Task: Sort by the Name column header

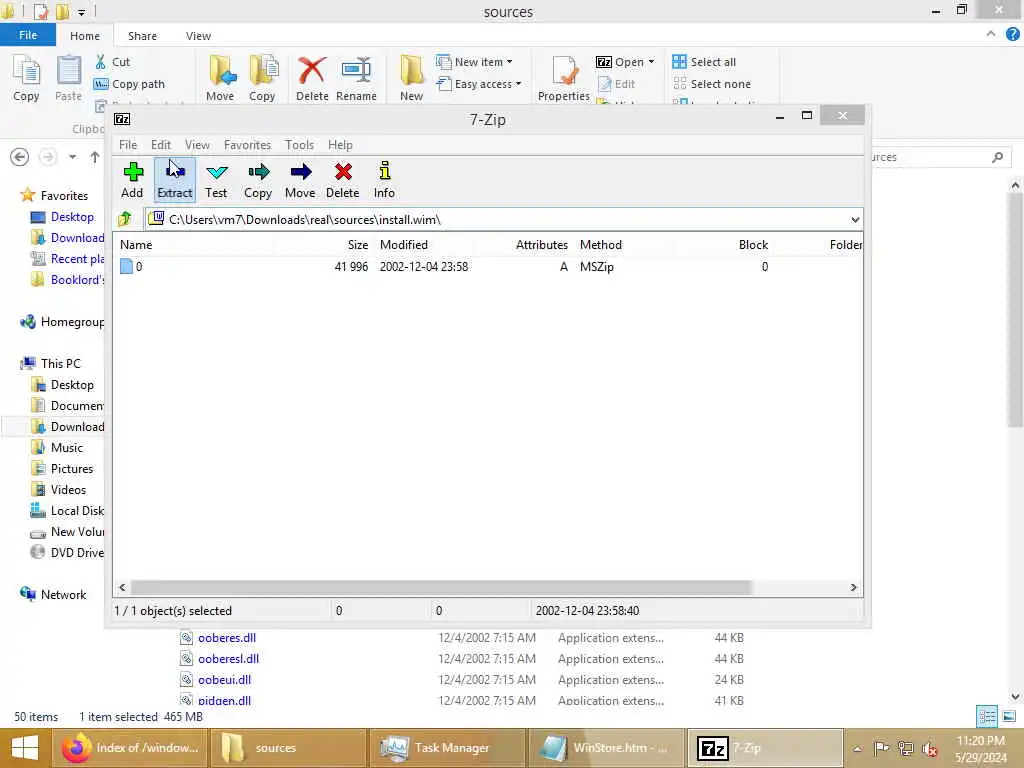Action: (136, 245)
